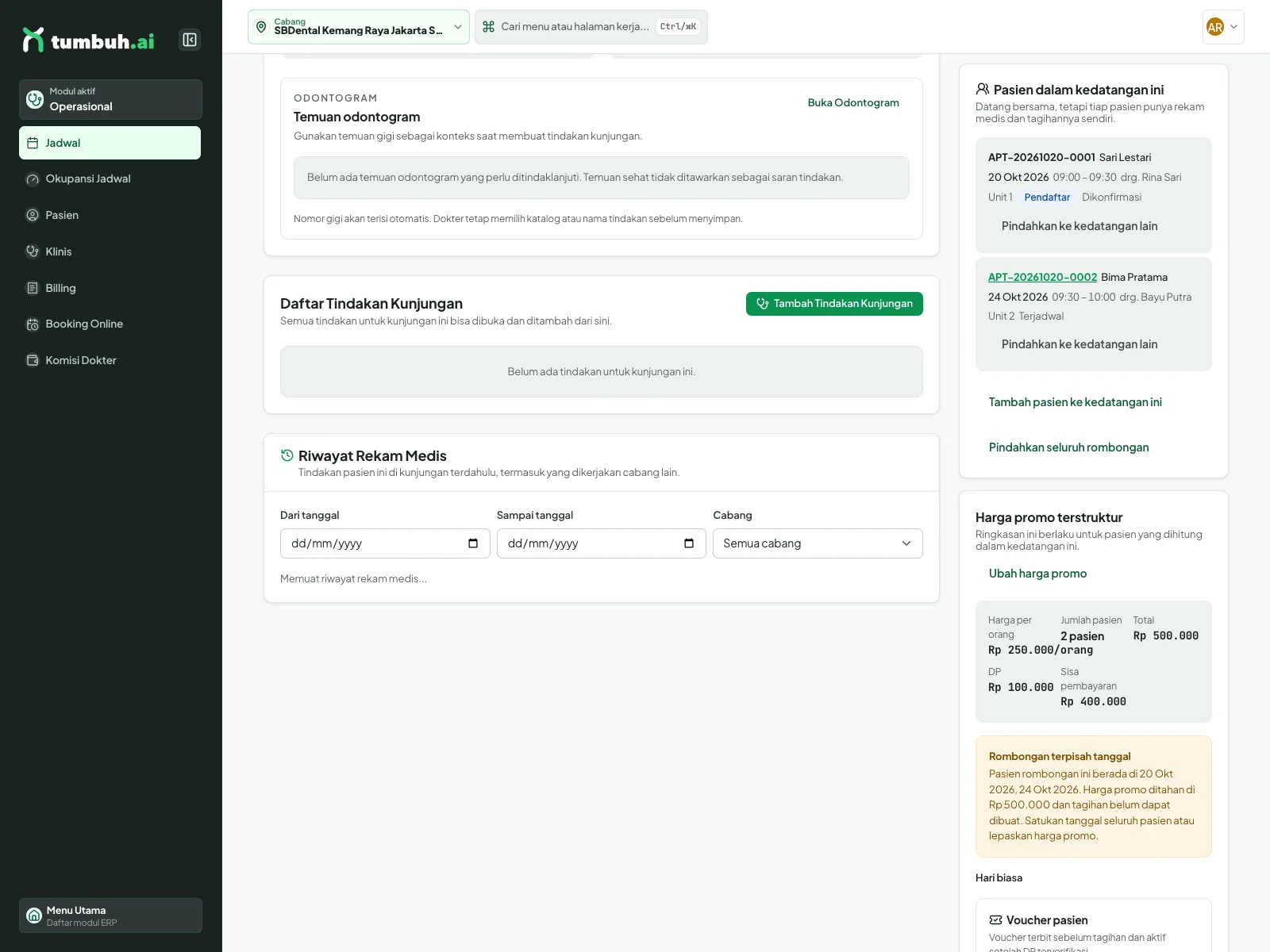Open the Semua cabang dropdown

[x=818, y=543]
